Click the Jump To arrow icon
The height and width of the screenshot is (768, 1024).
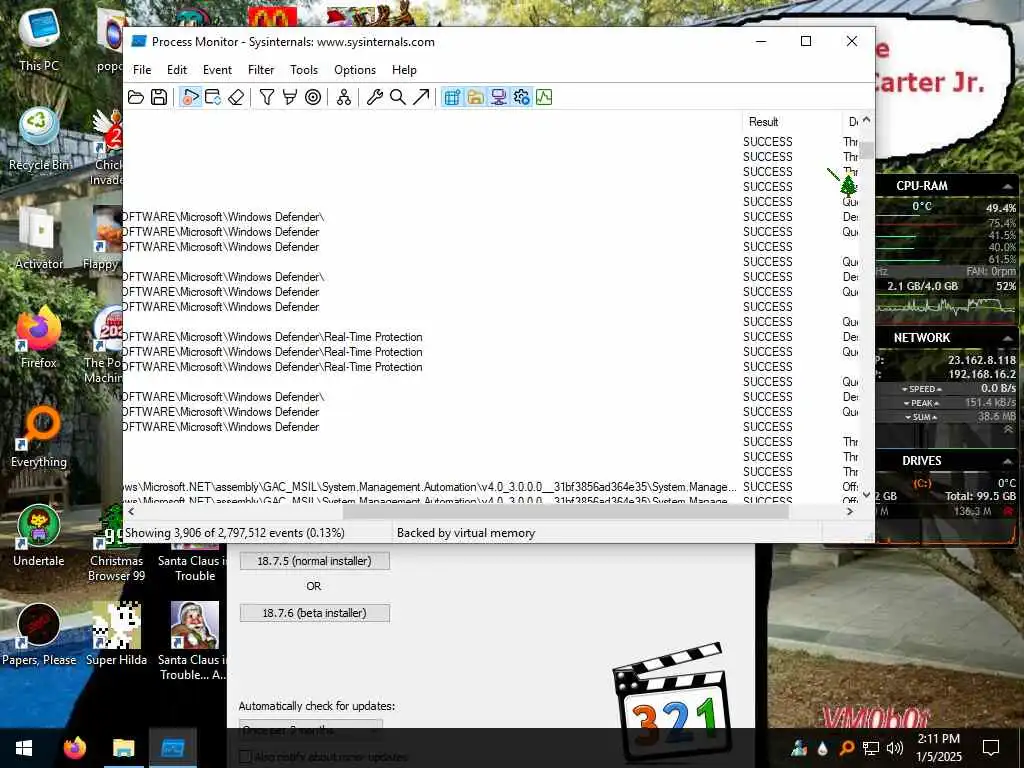(x=421, y=97)
